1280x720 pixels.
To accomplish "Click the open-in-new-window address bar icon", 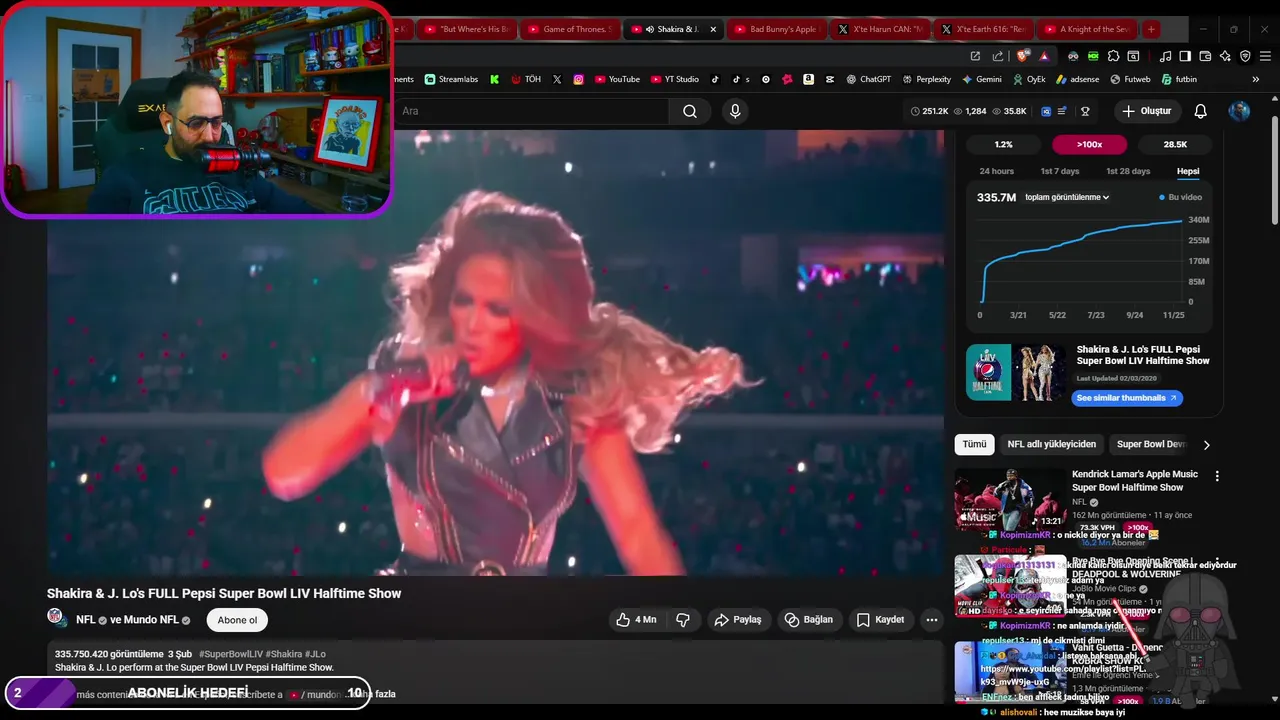I will point(975,56).
